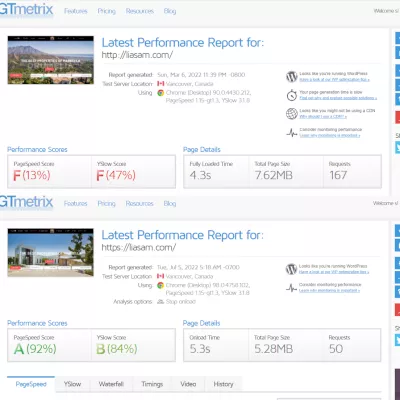Click 'Stop onload' analysis option text

pyautogui.click(x=181, y=302)
